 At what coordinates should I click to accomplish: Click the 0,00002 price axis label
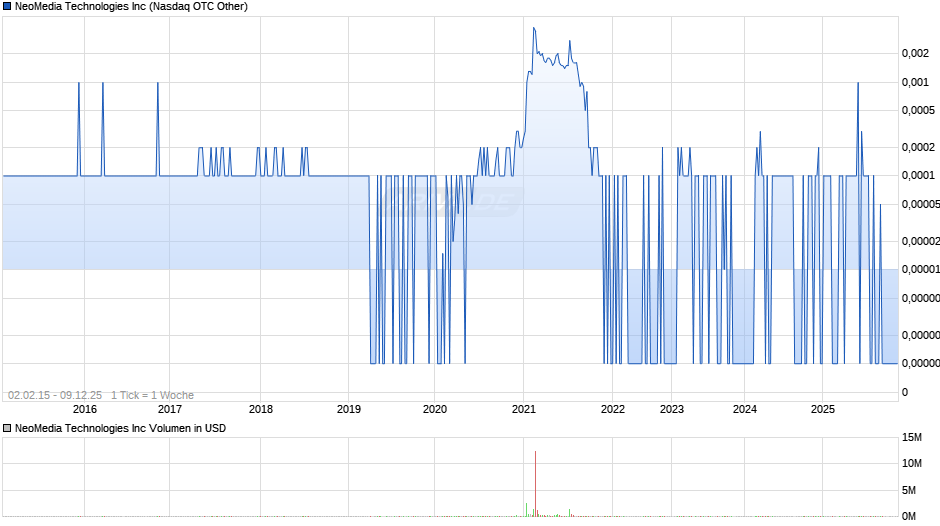click(921, 241)
